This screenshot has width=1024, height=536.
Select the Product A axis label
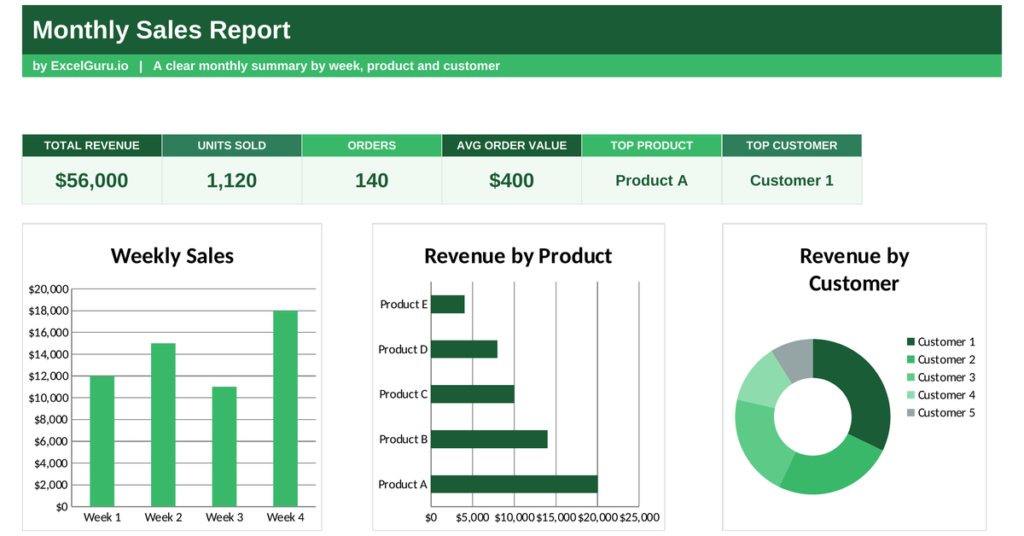coord(403,484)
